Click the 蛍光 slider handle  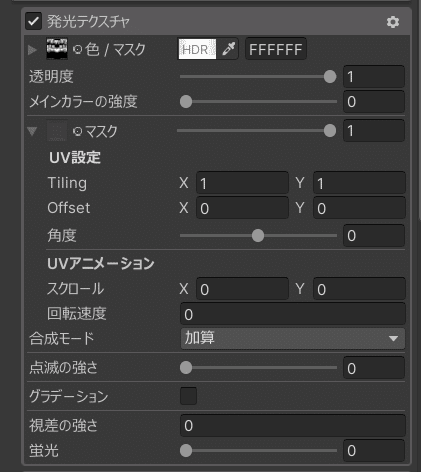(x=186, y=451)
